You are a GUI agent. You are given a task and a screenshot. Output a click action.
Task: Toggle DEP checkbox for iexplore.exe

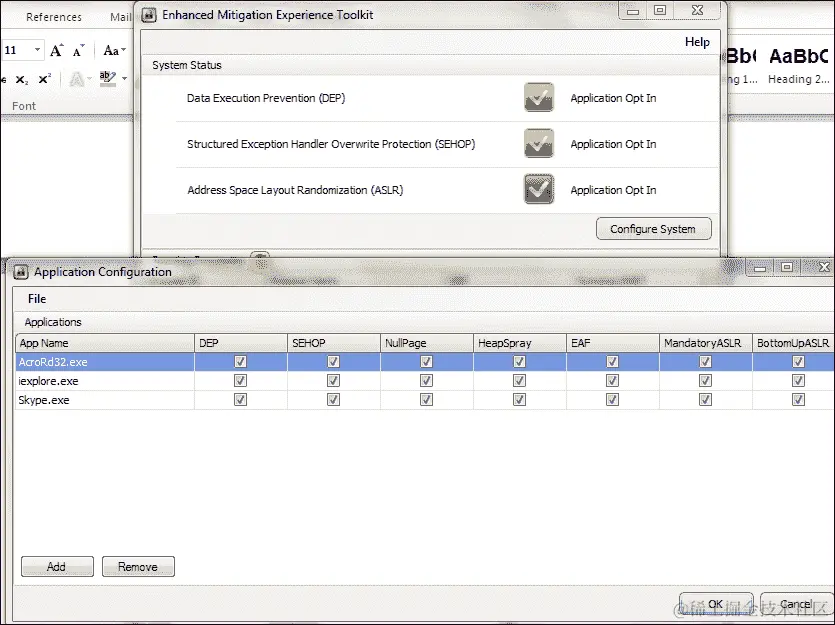click(x=240, y=381)
